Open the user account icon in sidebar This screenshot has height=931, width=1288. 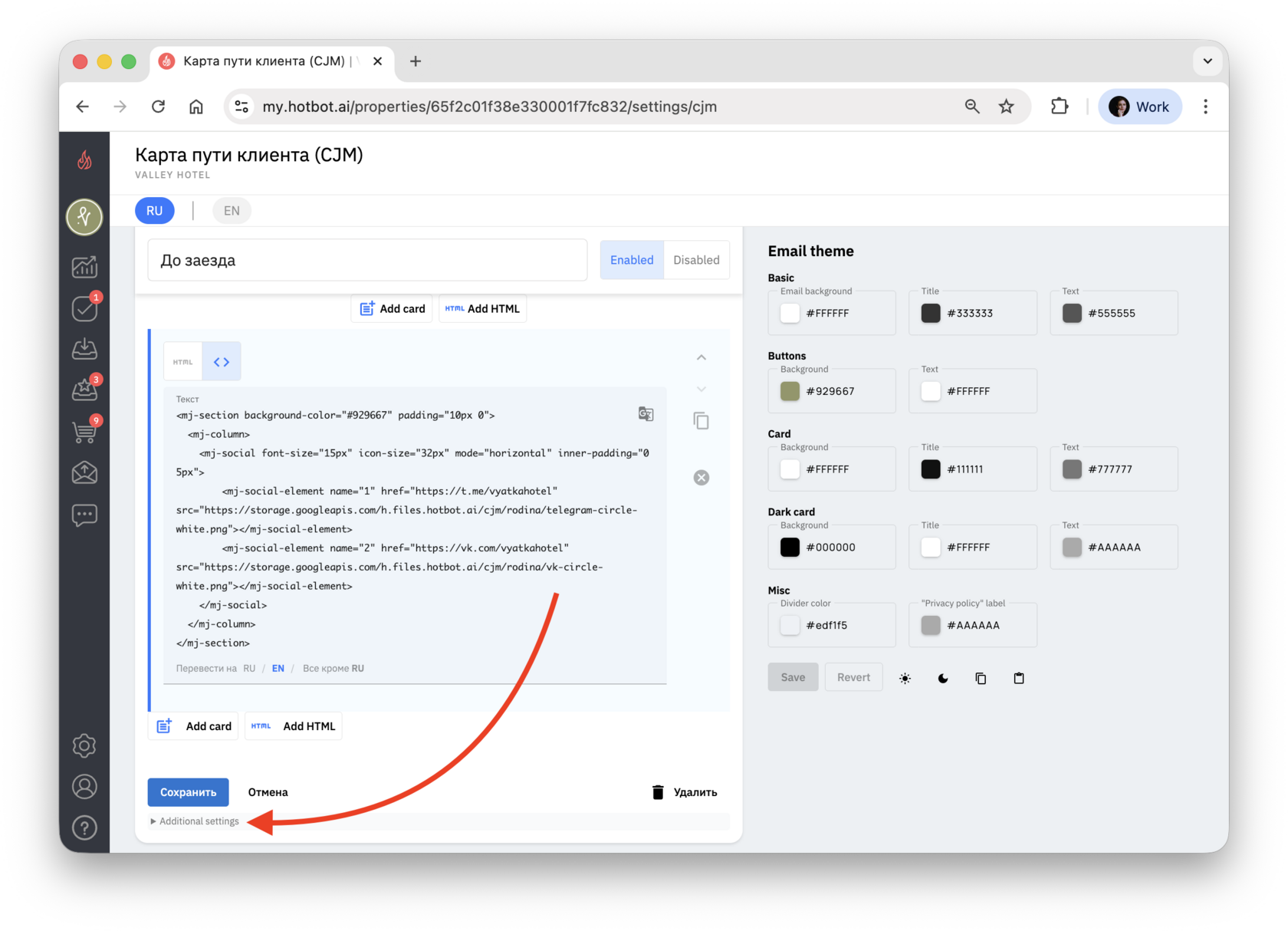tap(84, 787)
